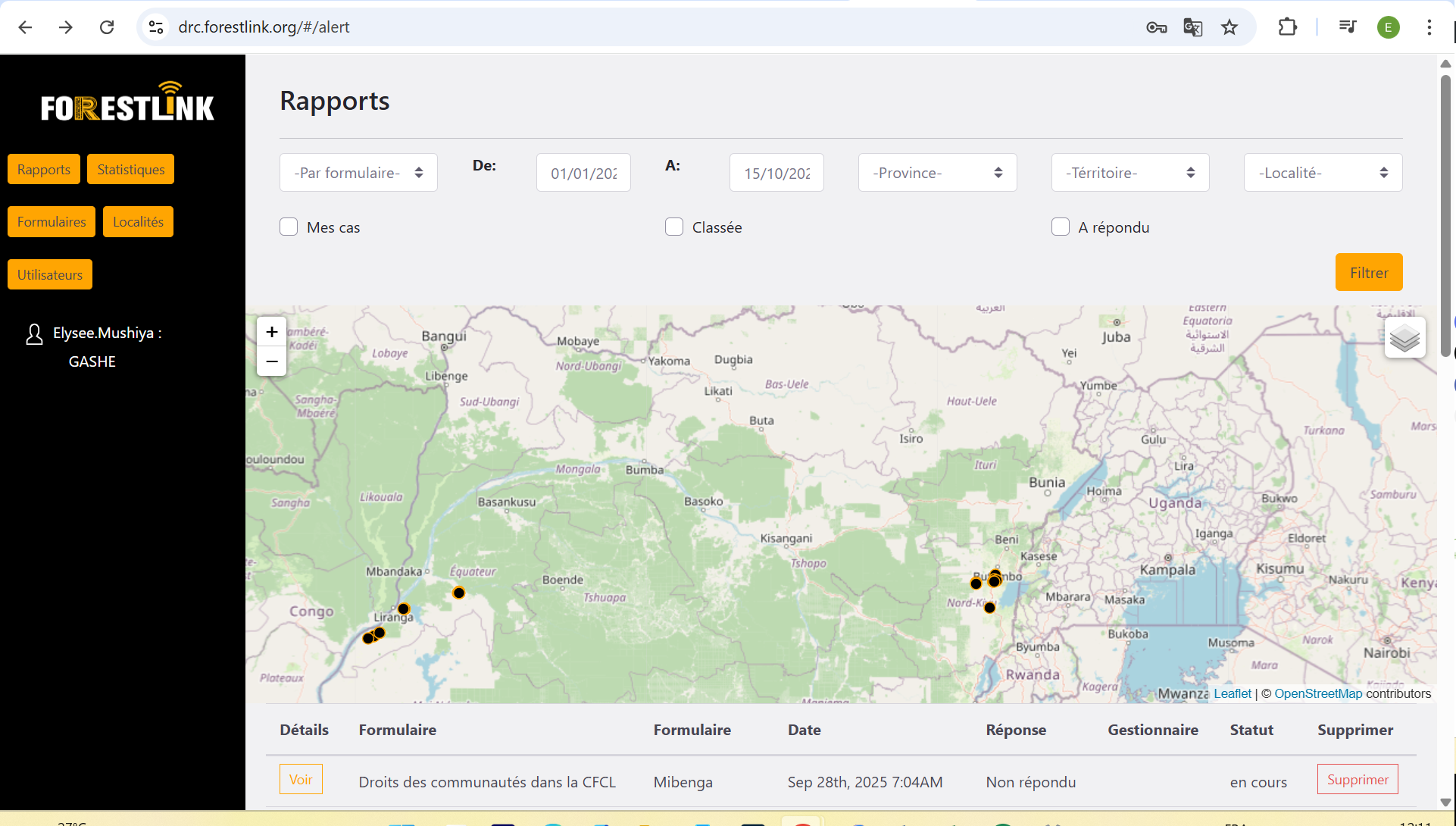Enable the Mes cas checkbox

pos(289,227)
